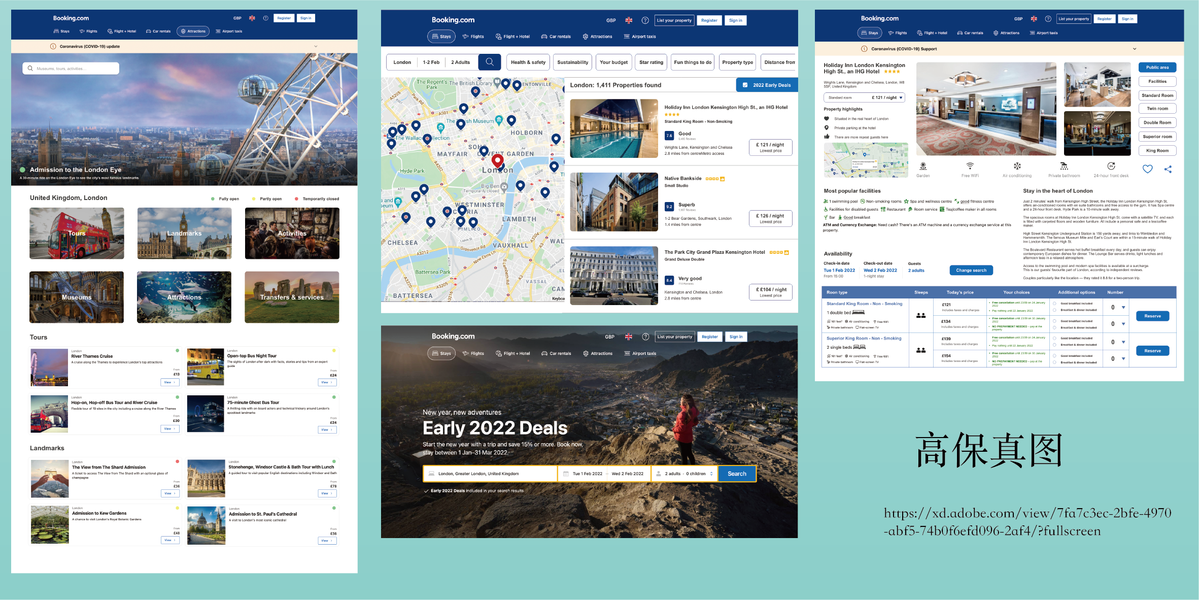Click red London map pin on map

click(497, 161)
